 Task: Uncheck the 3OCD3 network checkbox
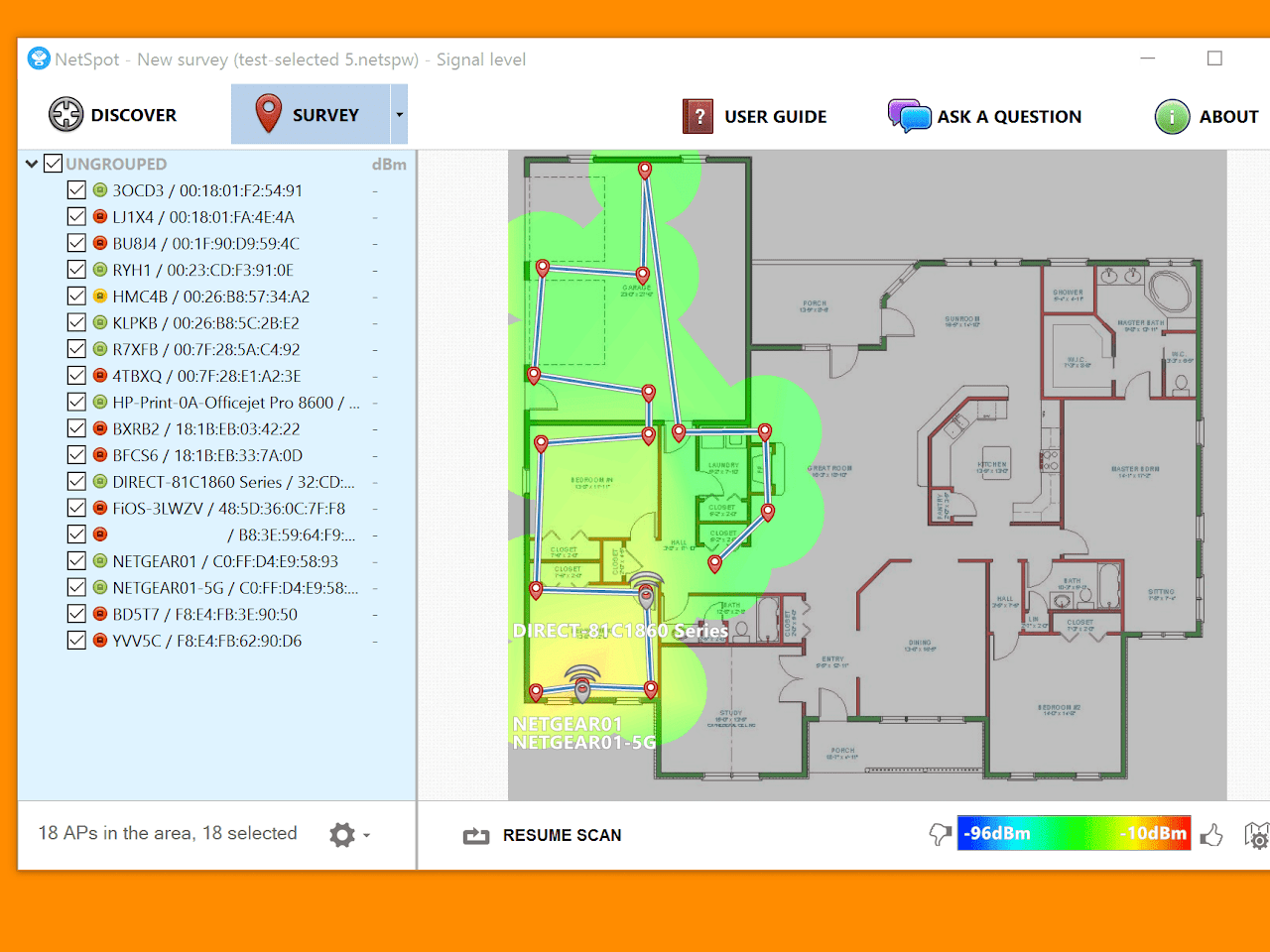[x=76, y=190]
